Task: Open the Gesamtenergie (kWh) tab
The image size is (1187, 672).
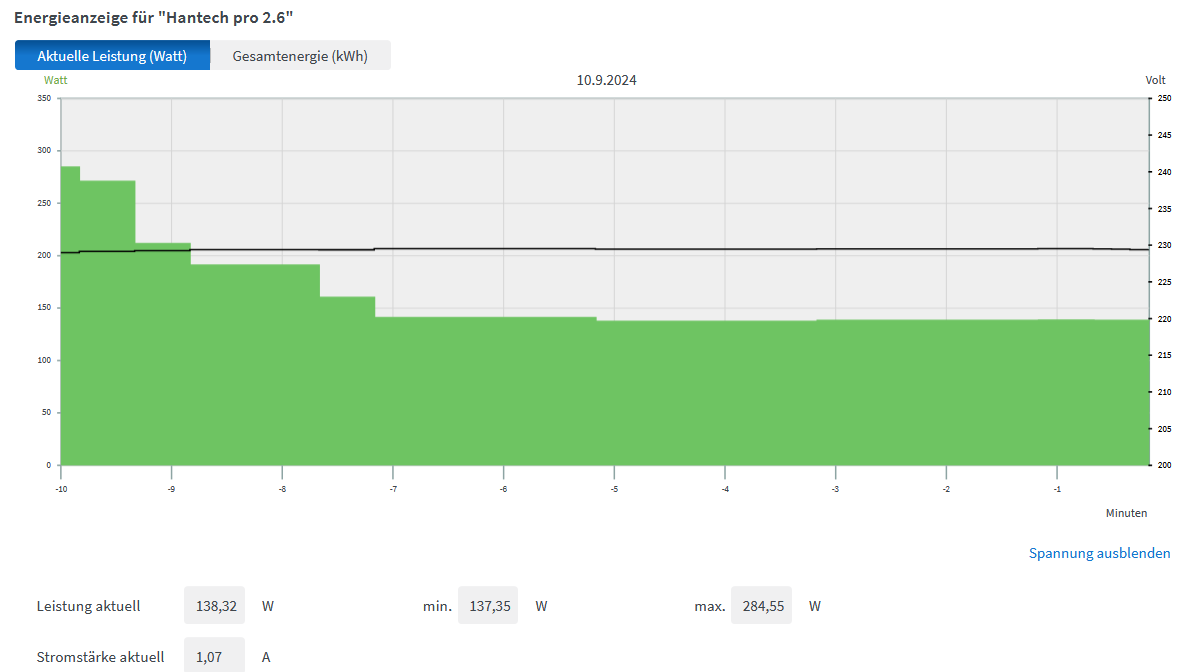Action: pyautogui.click(x=300, y=56)
